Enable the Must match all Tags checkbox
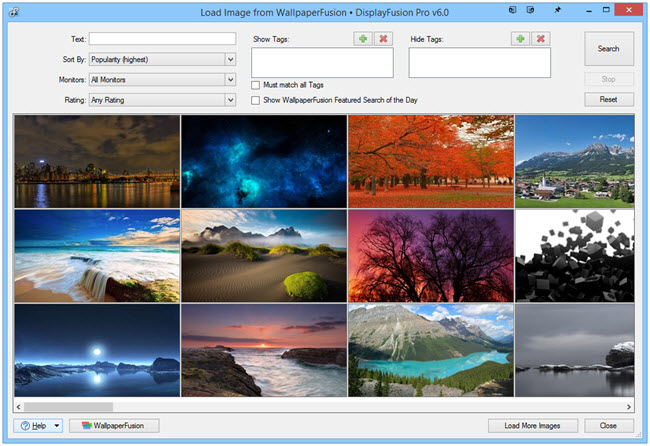650x446 pixels. [x=255, y=85]
